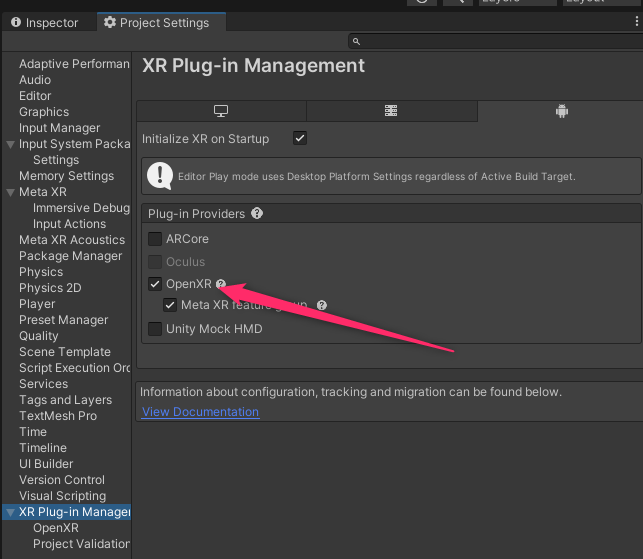643x559 pixels.
Task: Enable the Unity Mock HMD checkbox
Action: click(155, 329)
